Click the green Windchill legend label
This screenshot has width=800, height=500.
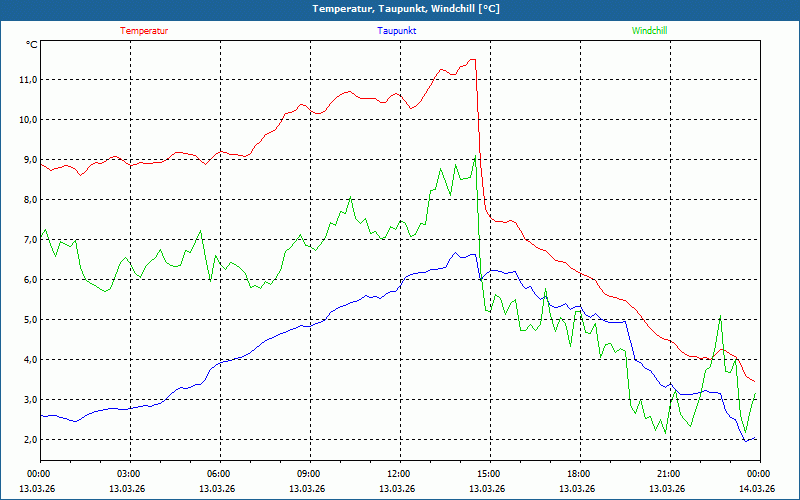click(x=649, y=31)
